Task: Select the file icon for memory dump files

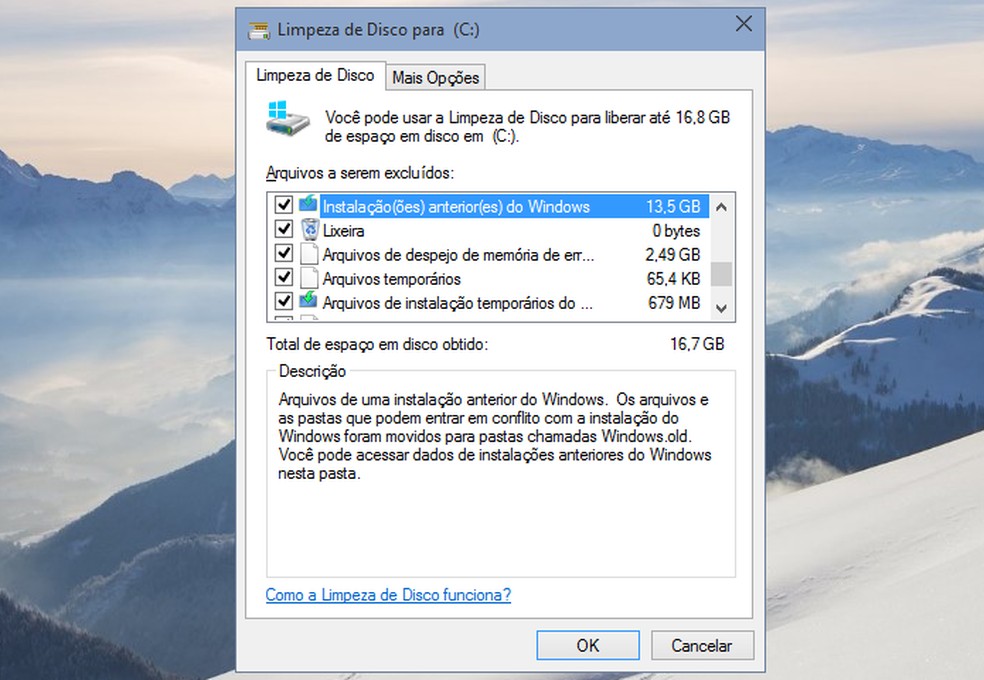Action: 310,253
